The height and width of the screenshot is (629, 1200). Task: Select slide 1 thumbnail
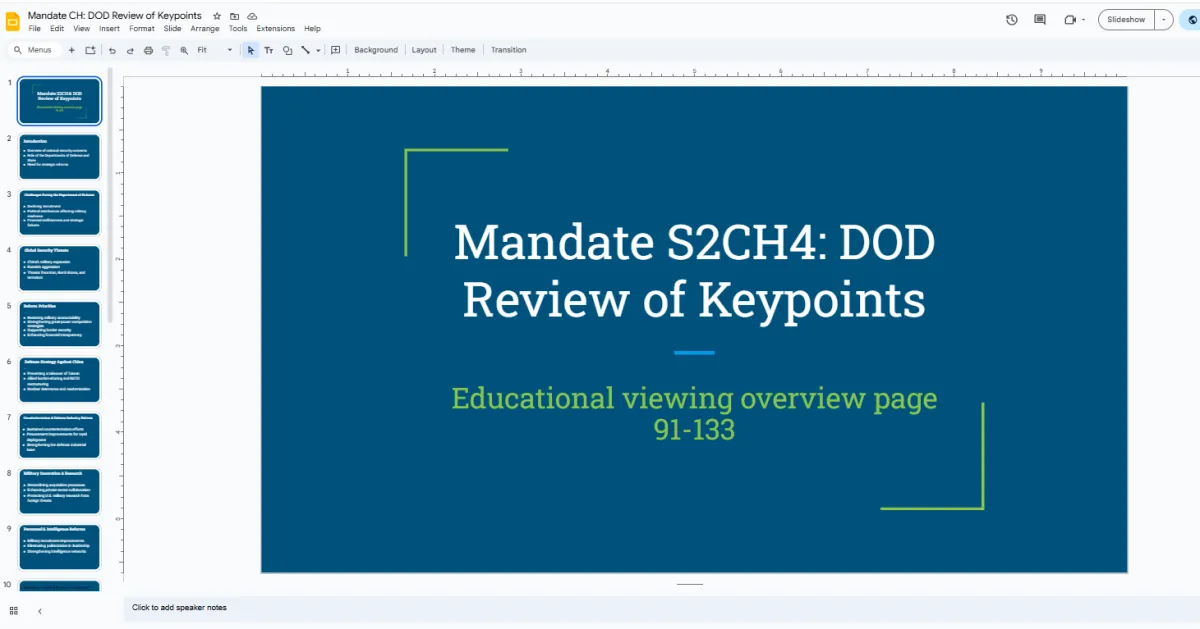[59, 101]
